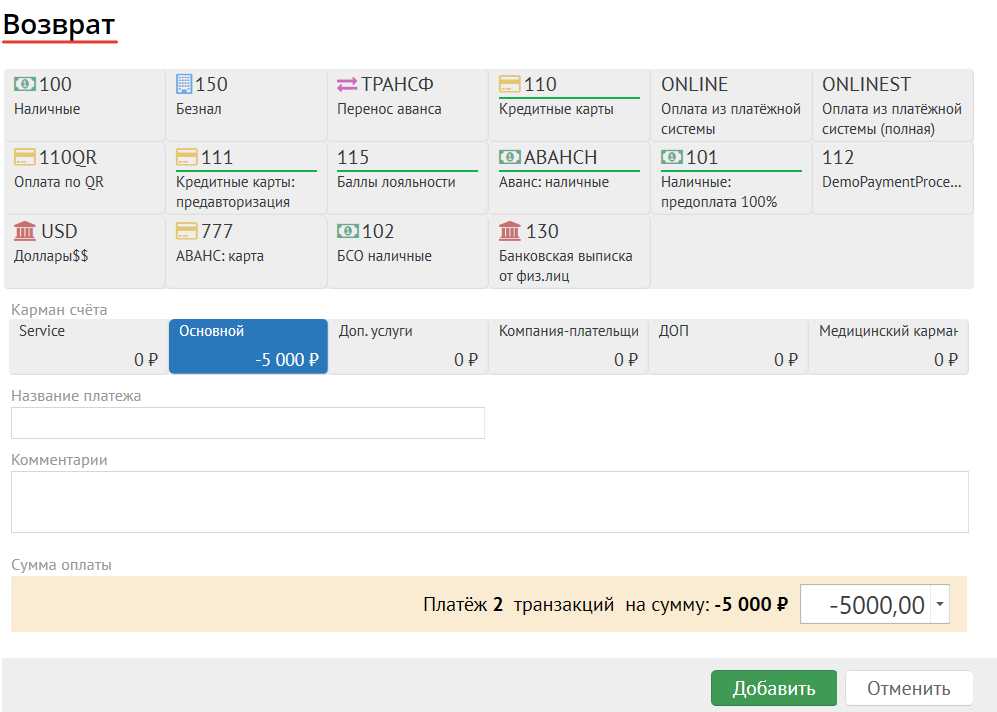Choose the 102 БСО наличные icon
The height and width of the screenshot is (712, 997).
click(348, 232)
